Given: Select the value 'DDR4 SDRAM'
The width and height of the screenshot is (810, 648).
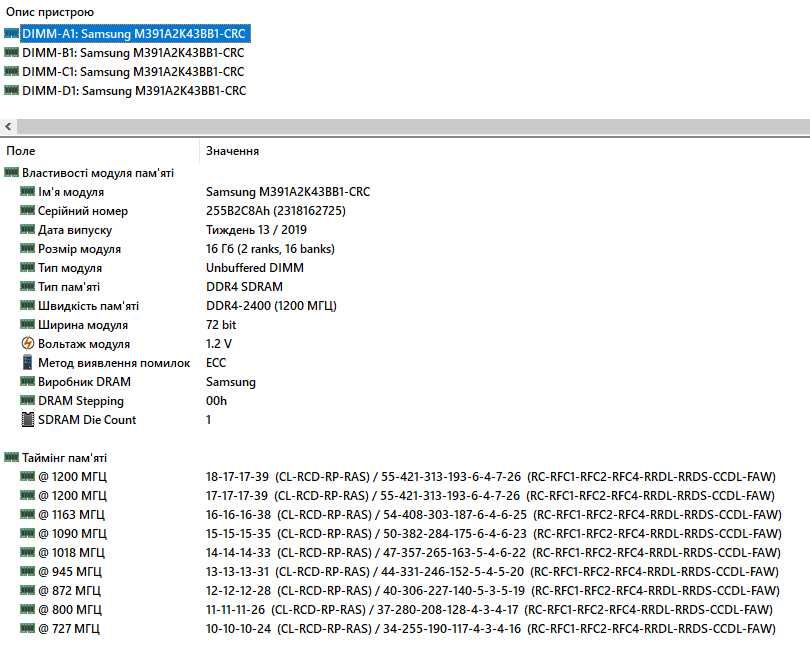Looking at the screenshot, I should (x=244, y=287).
